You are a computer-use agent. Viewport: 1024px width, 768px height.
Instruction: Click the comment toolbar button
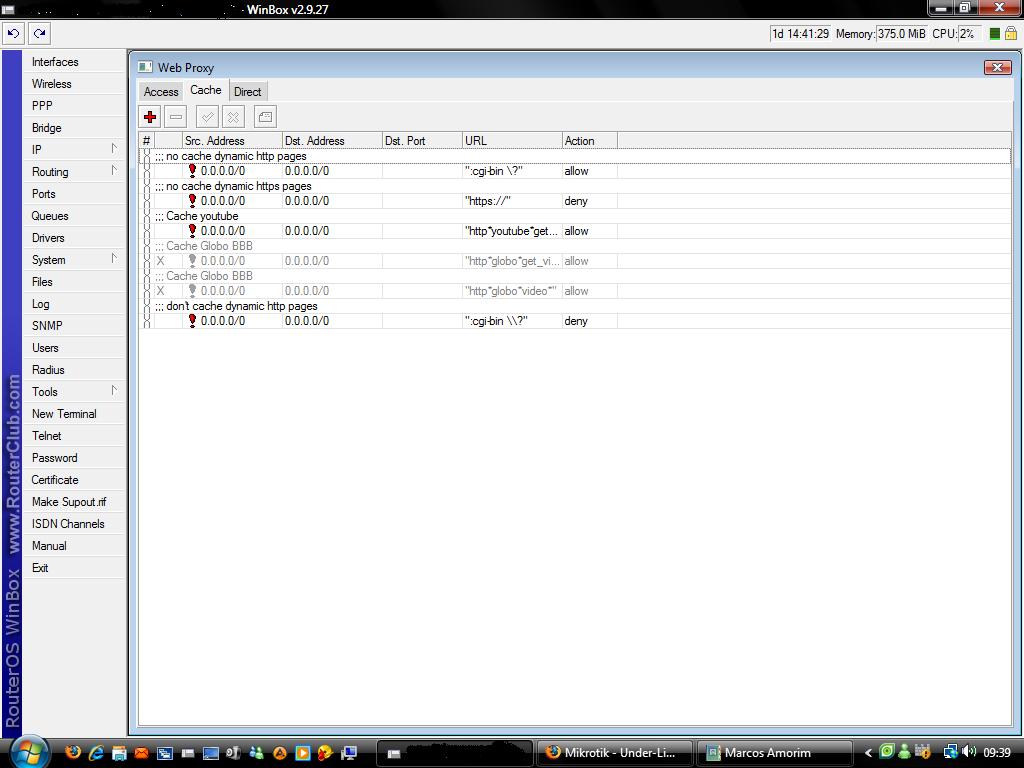265,117
